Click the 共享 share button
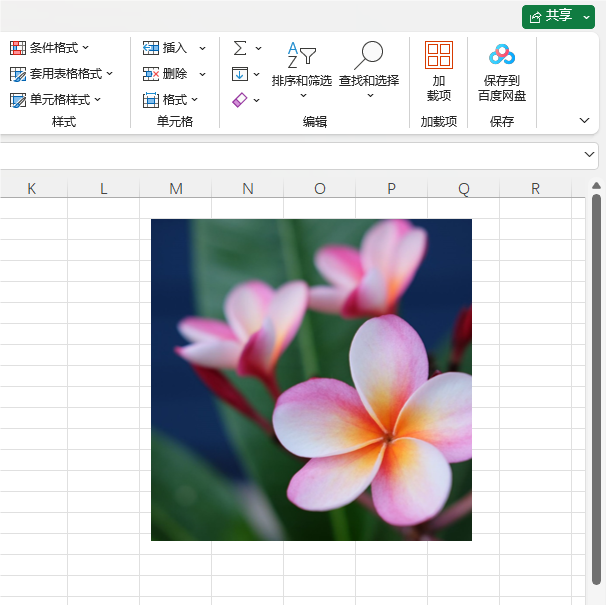Viewport: 606px width, 605px height. pos(551,17)
